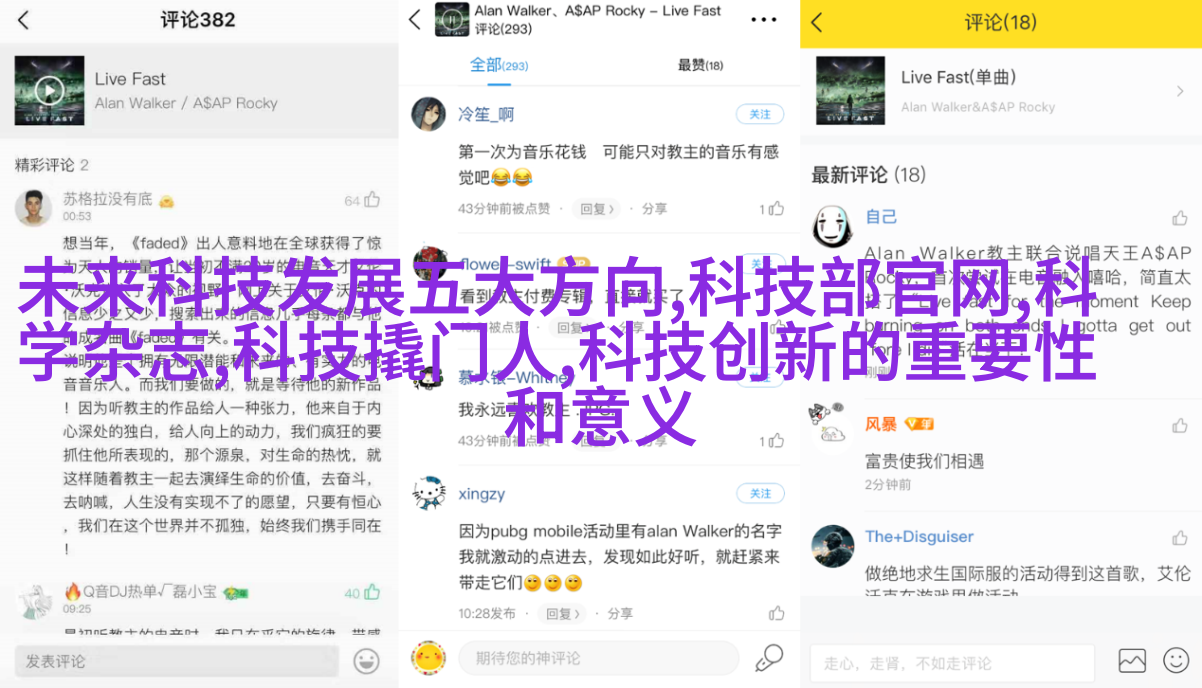Play Live Fast album cover thumbnail
The width and height of the screenshot is (1202, 688).
(49, 90)
